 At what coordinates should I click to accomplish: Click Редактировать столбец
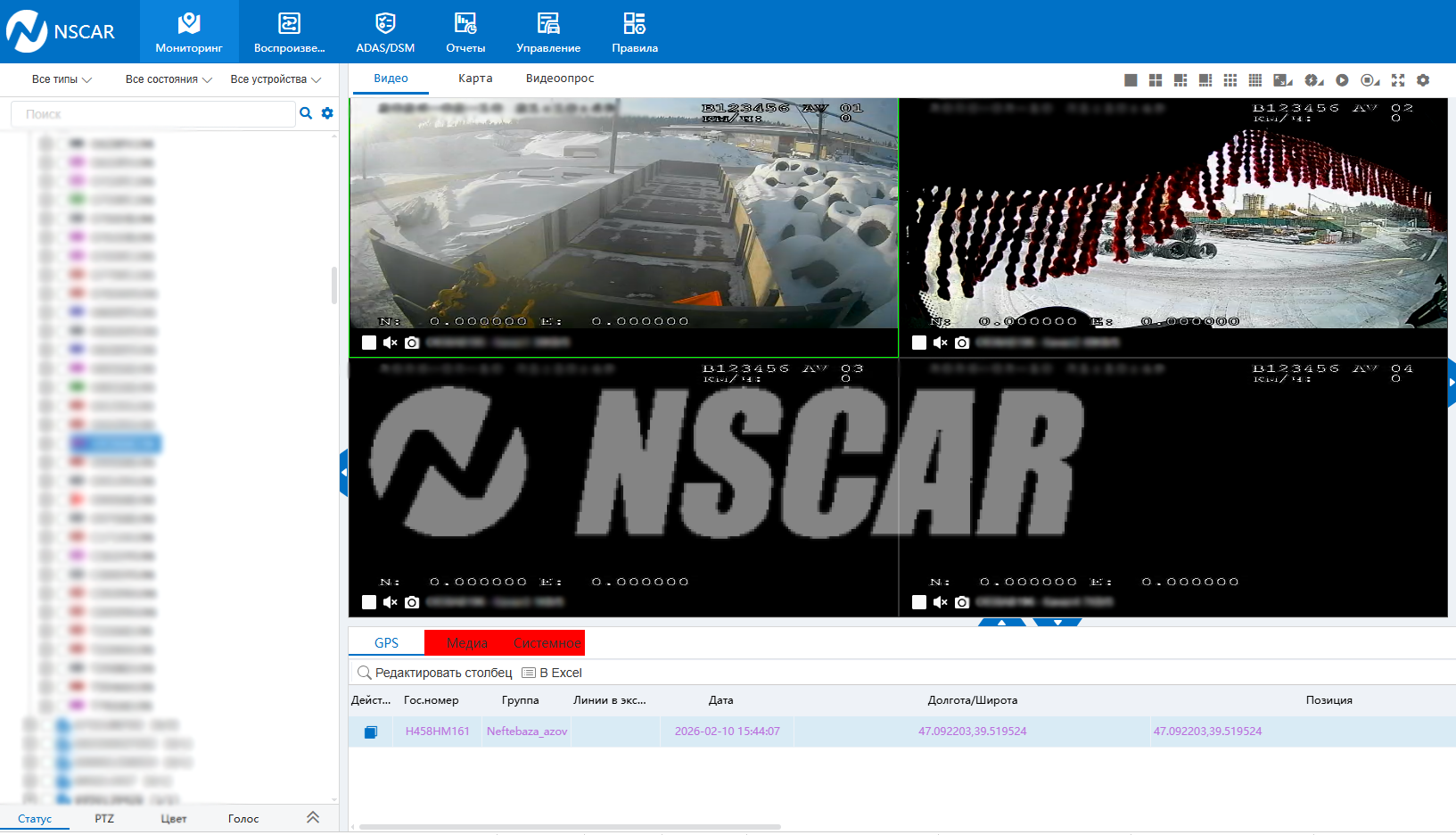coord(435,673)
